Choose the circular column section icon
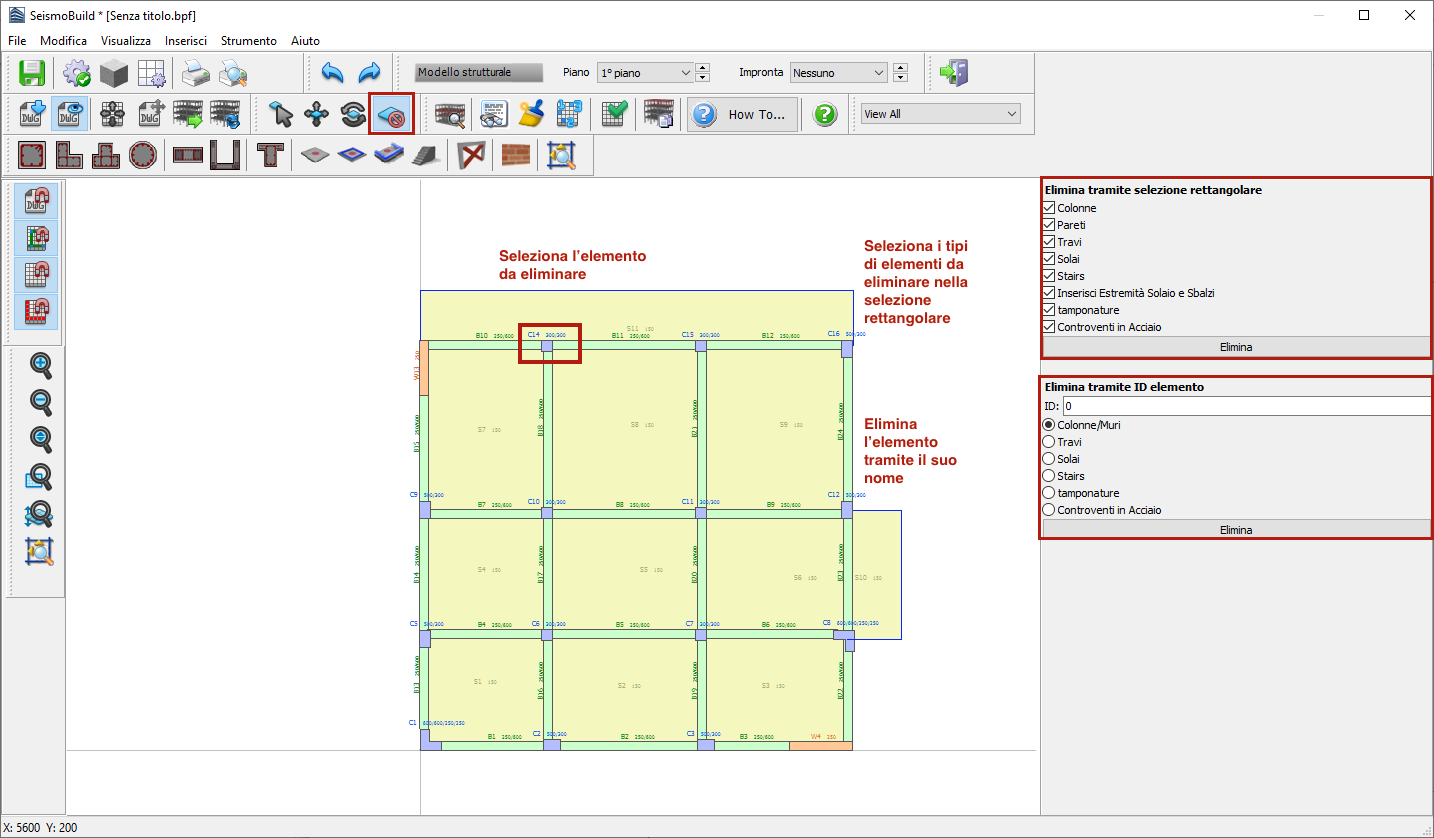Image resolution: width=1434 pixels, height=838 pixels. (x=143, y=155)
